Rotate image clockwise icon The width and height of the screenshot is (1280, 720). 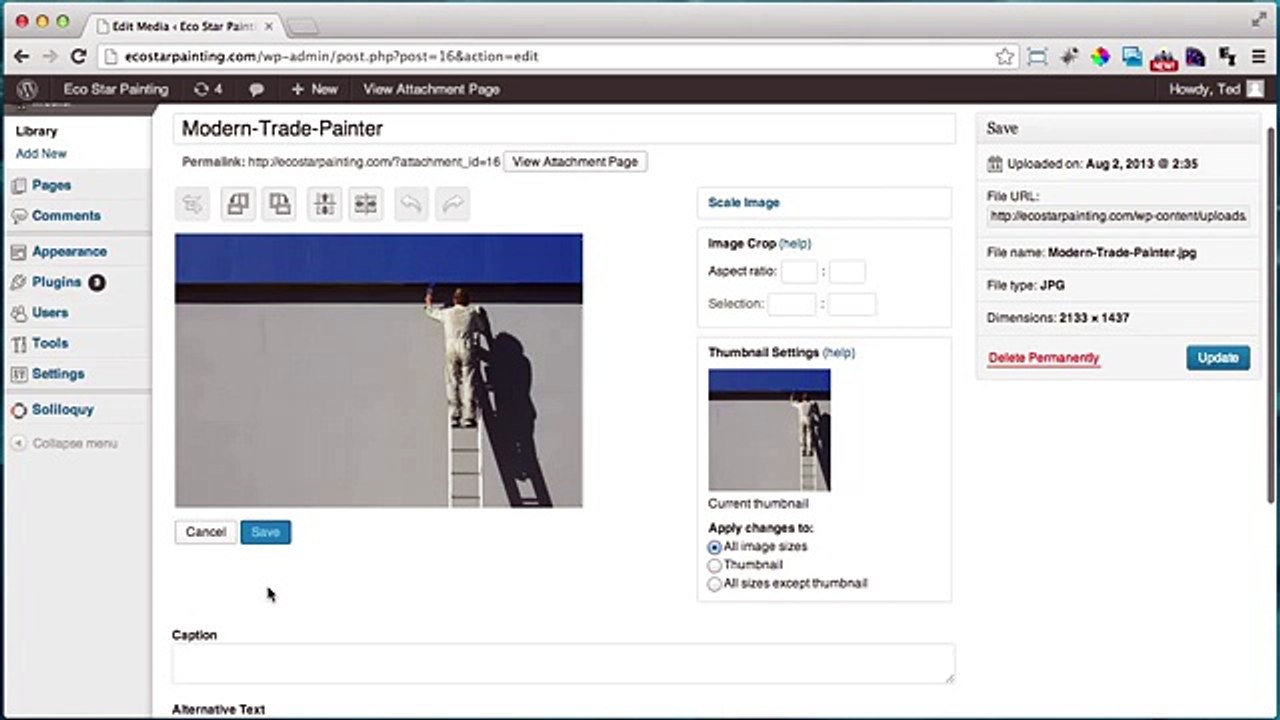(x=280, y=204)
